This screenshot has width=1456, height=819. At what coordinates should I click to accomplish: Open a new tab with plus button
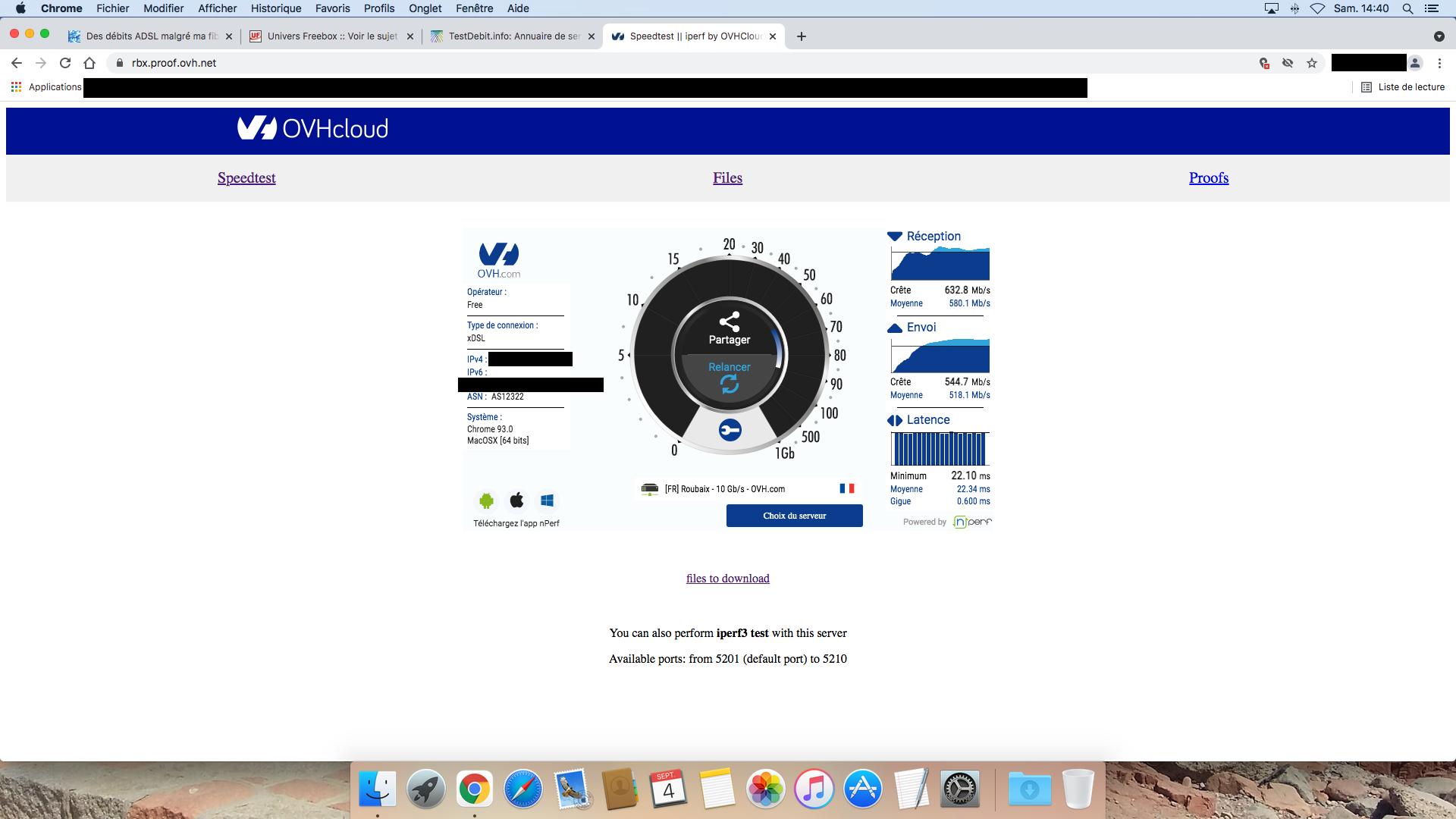[802, 36]
